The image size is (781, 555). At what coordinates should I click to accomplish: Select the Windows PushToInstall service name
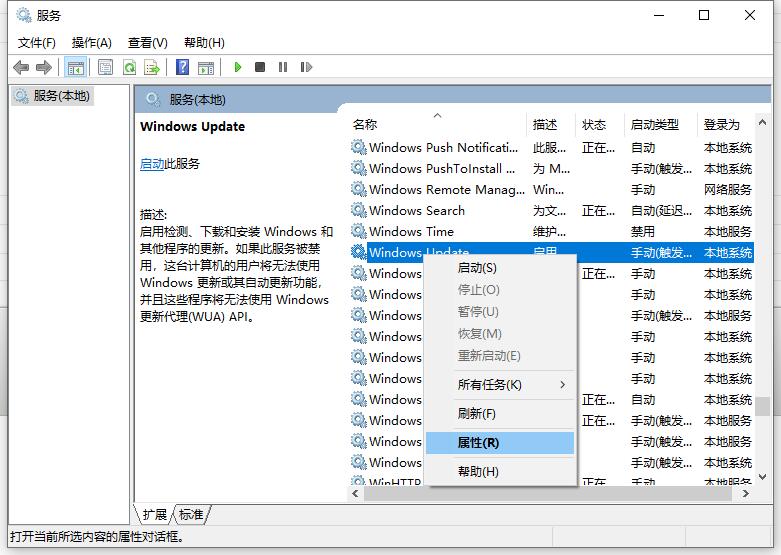tap(442, 168)
